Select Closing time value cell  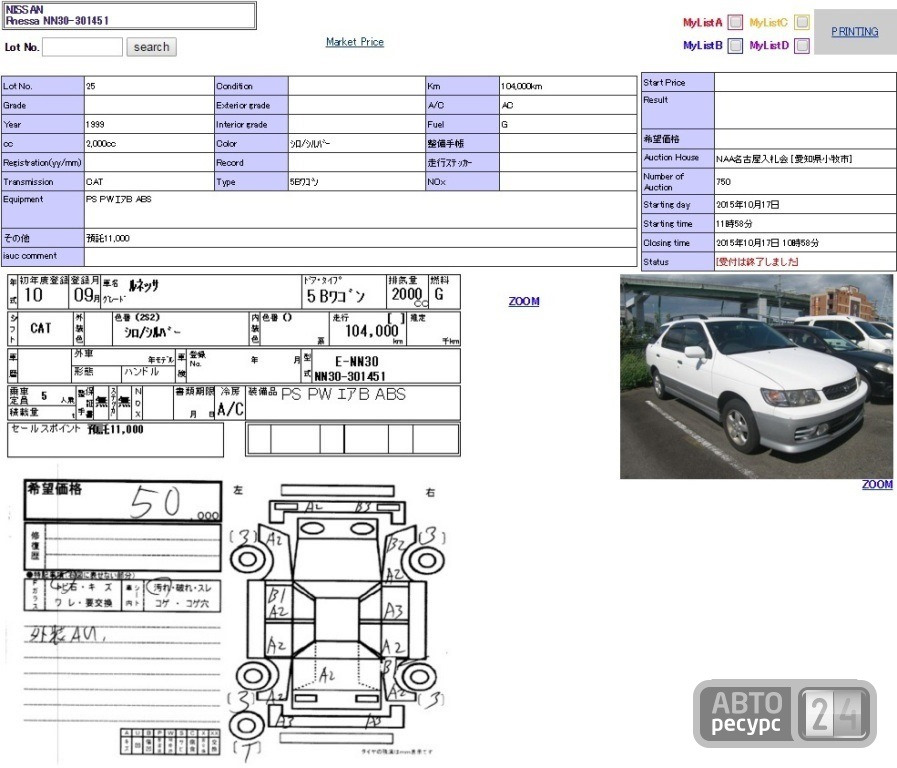point(804,242)
